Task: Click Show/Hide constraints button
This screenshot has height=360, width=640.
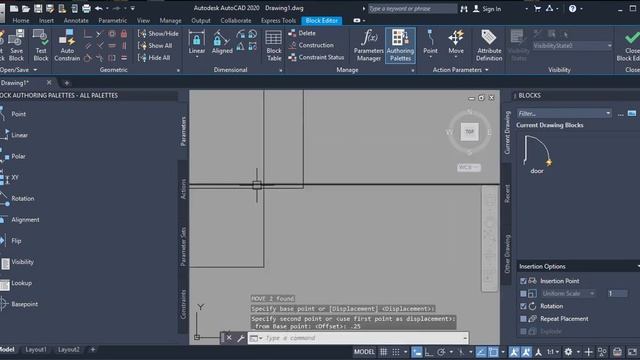Action: [158, 33]
